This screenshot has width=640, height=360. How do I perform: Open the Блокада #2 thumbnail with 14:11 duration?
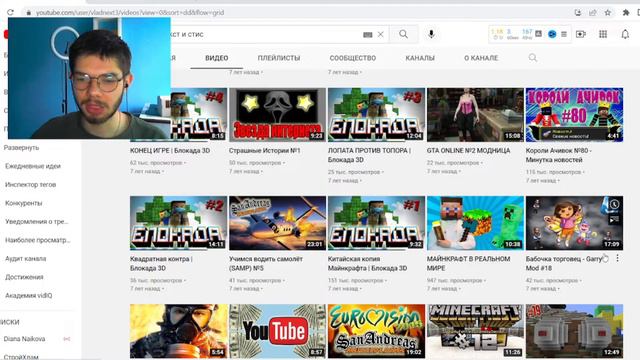(178, 223)
